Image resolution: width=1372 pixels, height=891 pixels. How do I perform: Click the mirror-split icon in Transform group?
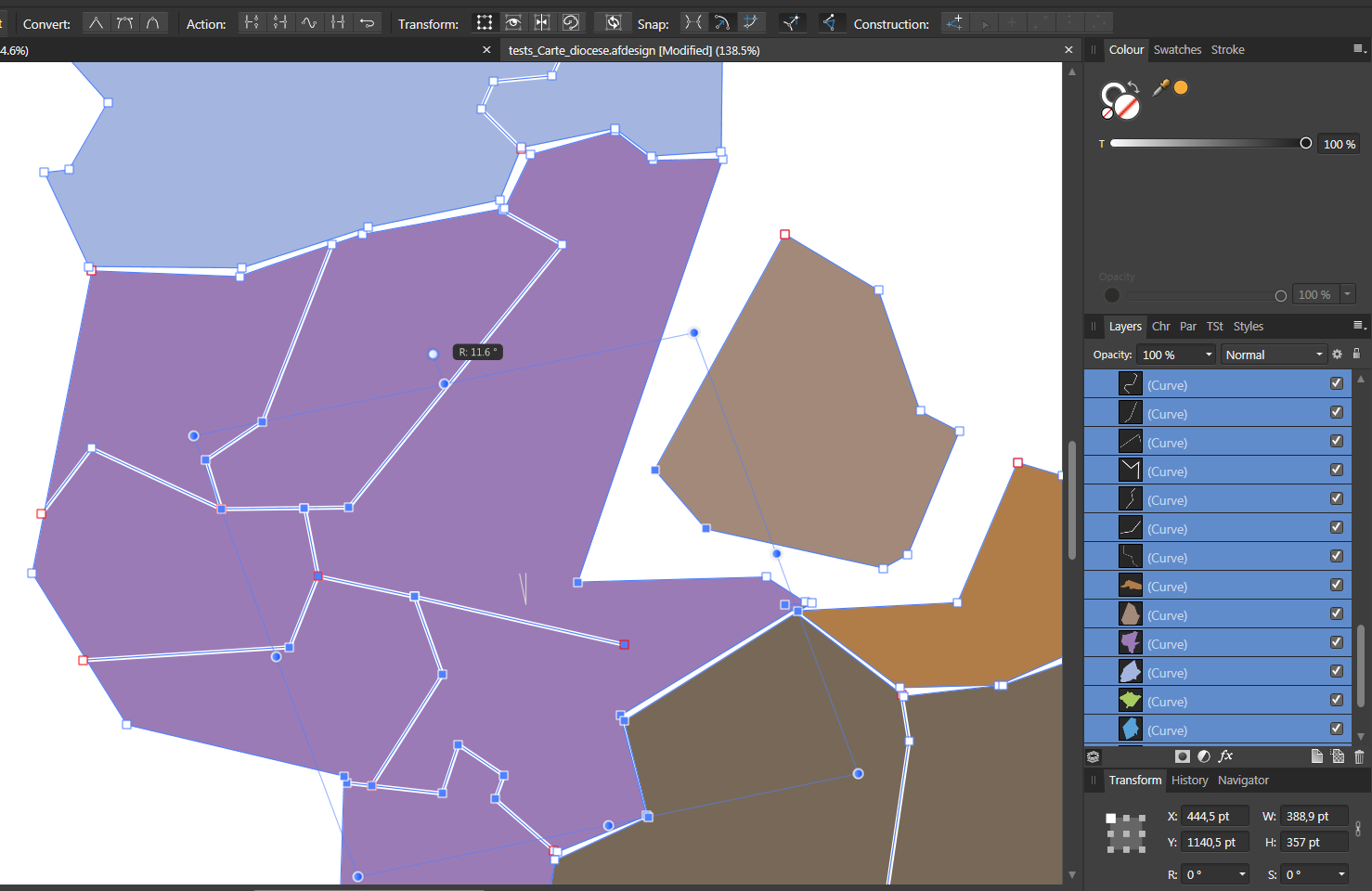[x=542, y=23]
